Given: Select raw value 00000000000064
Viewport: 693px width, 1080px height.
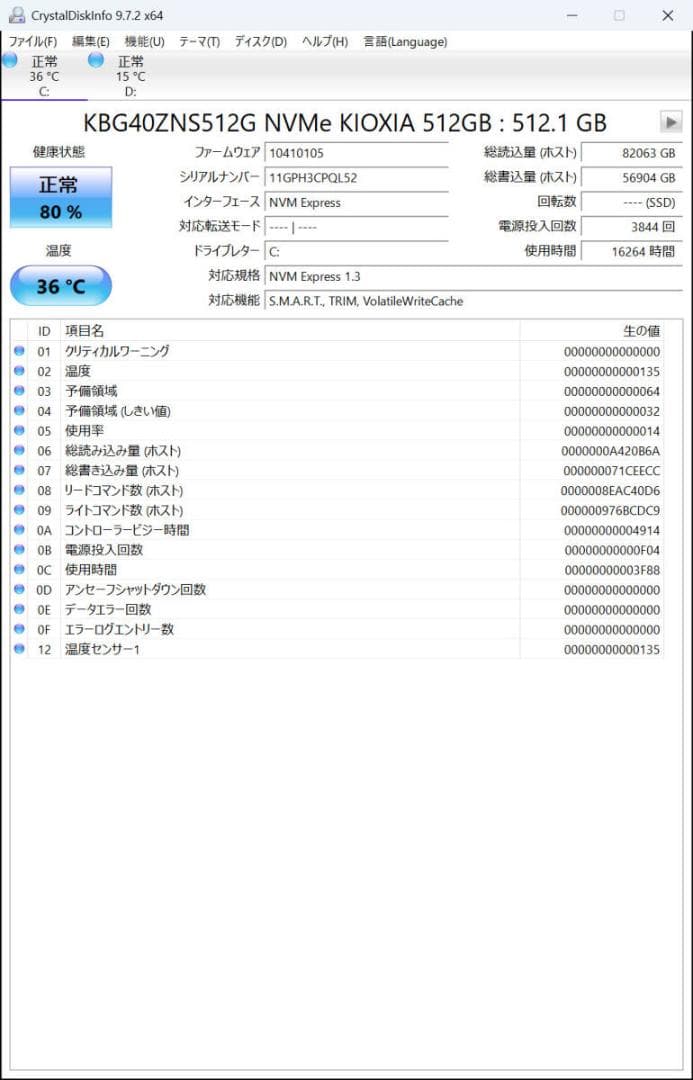Looking at the screenshot, I should click(612, 391).
